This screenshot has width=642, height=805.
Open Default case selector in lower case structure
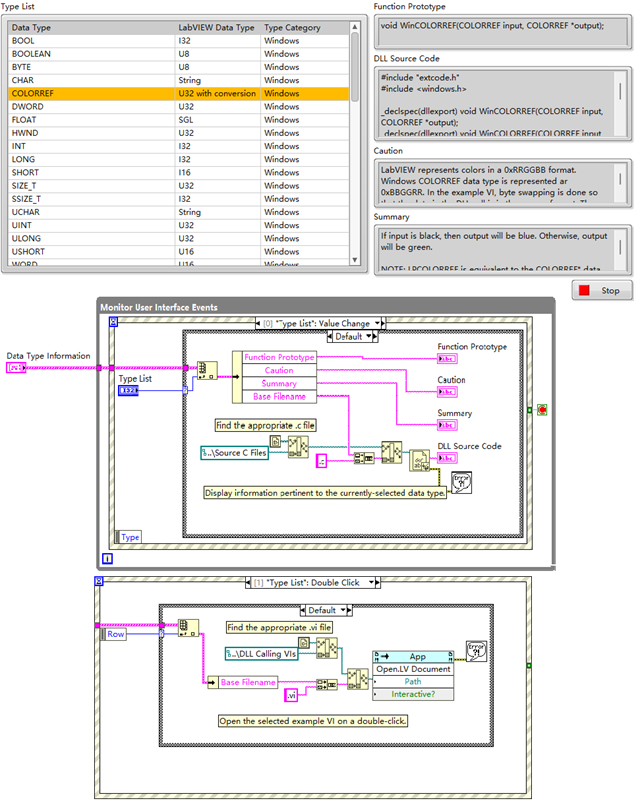pyautogui.click(x=342, y=610)
